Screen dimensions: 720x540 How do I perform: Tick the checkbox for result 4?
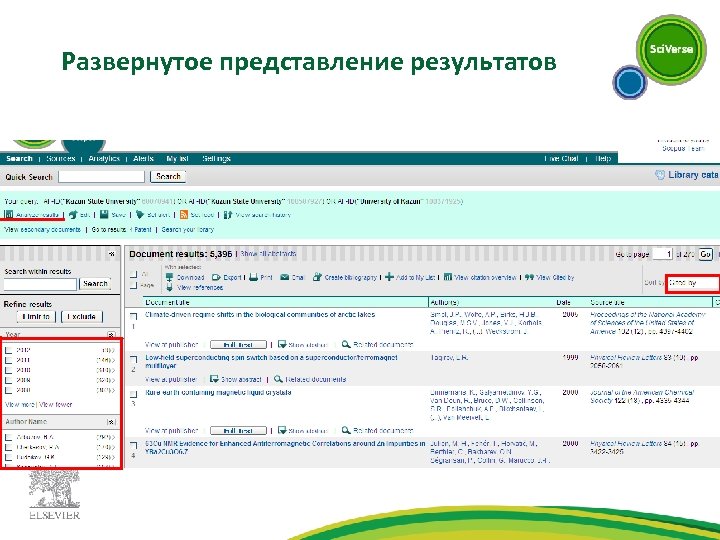134,445
